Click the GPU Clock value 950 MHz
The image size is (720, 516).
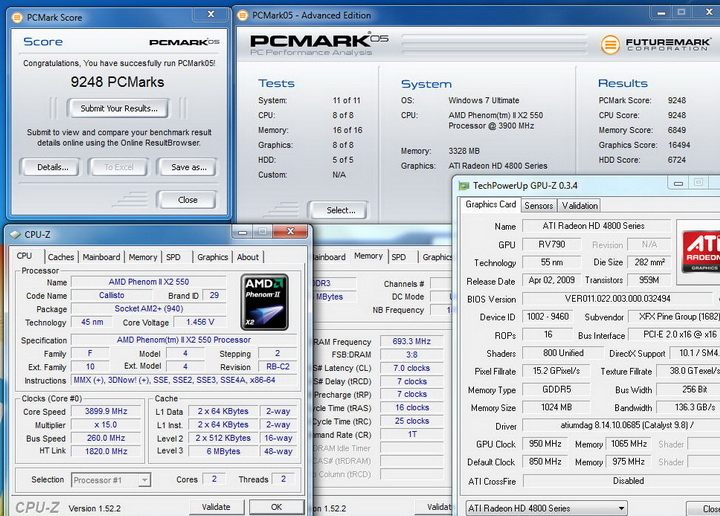[545, 444]
